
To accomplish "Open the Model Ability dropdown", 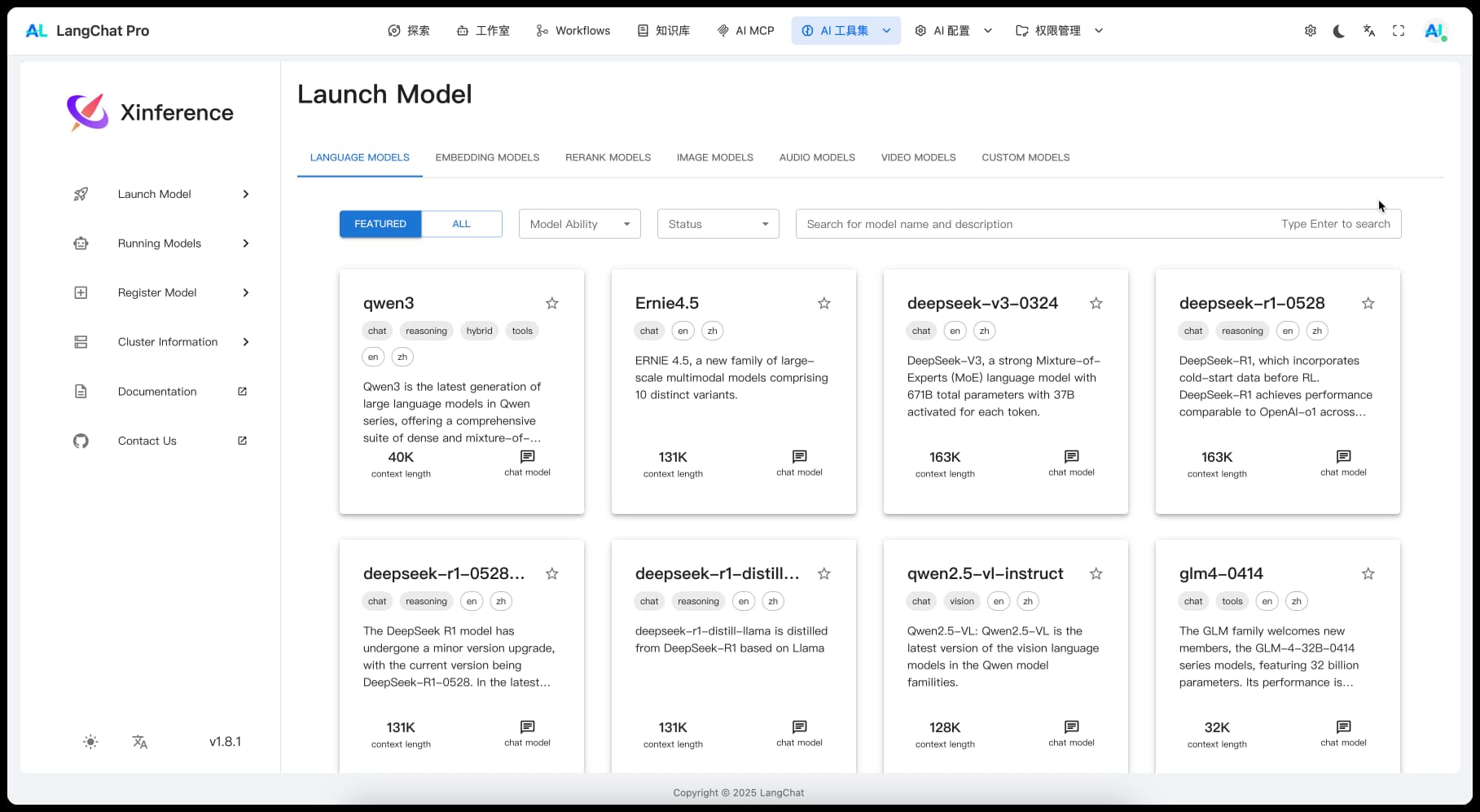I will [579, 224].
